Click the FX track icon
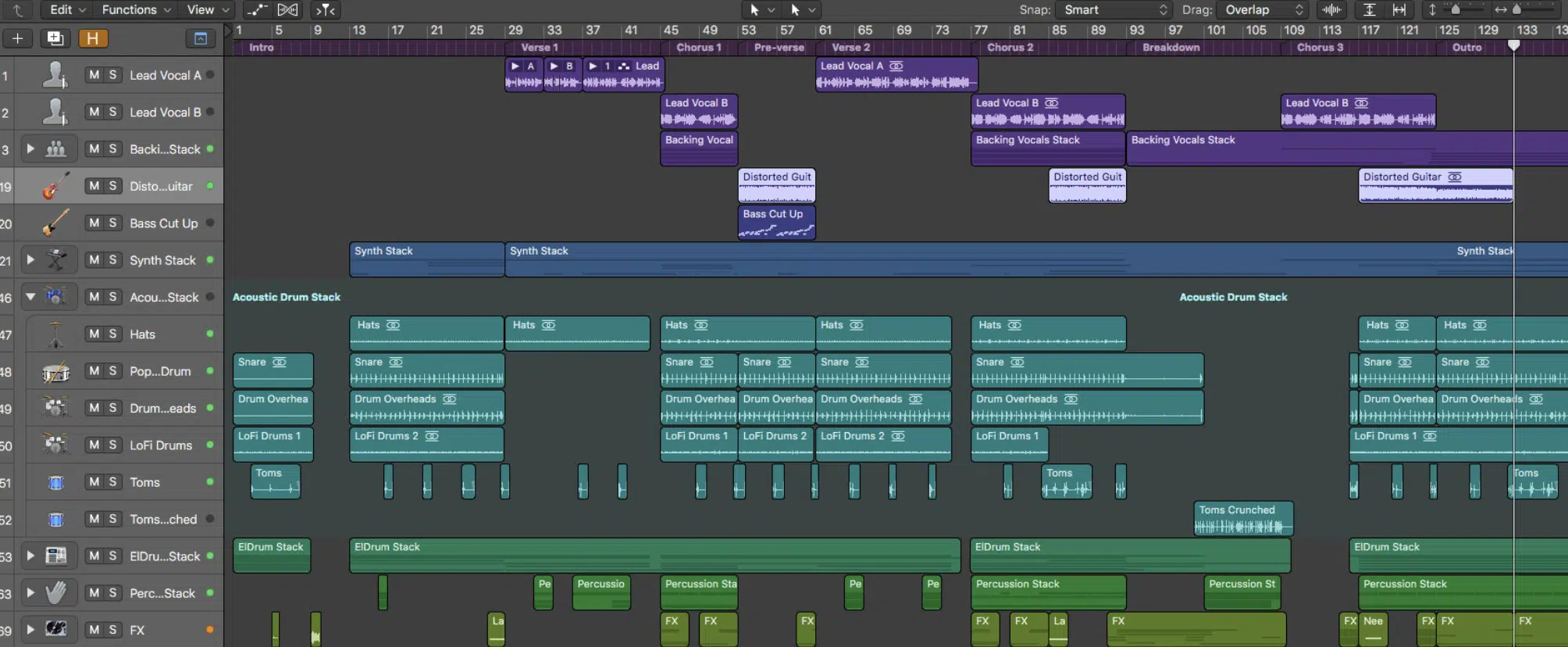This screenshot has width=1568, height=647. (x=55, y=629)
